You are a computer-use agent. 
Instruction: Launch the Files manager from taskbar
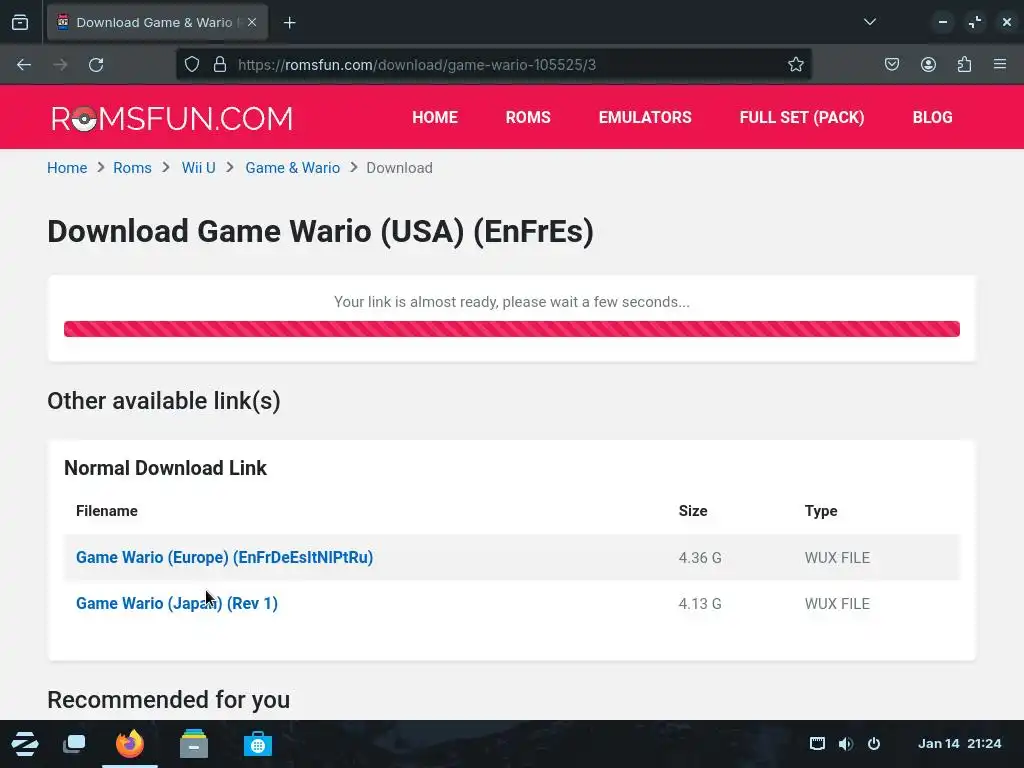tap(194, 744)
